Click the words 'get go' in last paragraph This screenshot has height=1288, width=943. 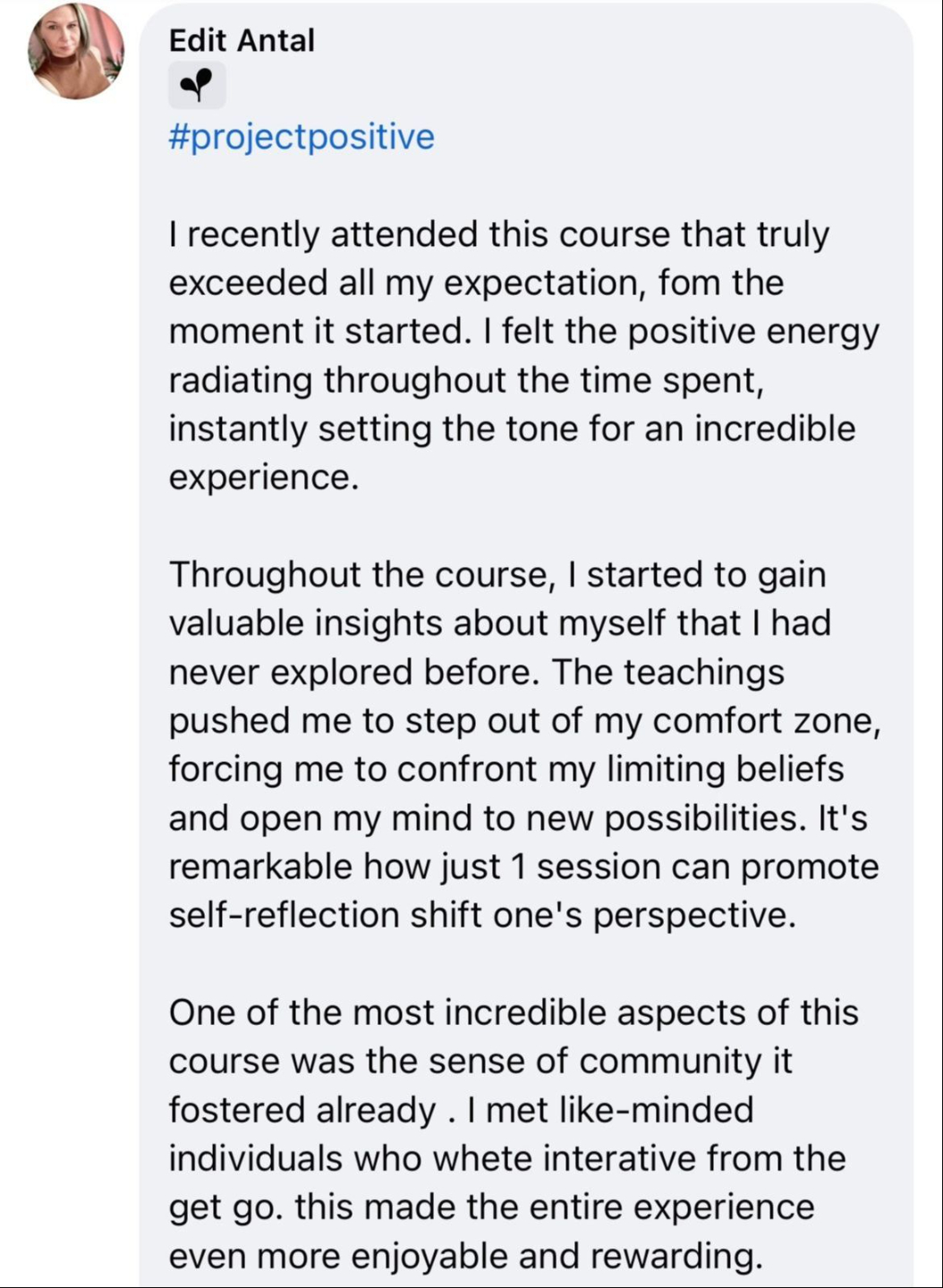225,1207
